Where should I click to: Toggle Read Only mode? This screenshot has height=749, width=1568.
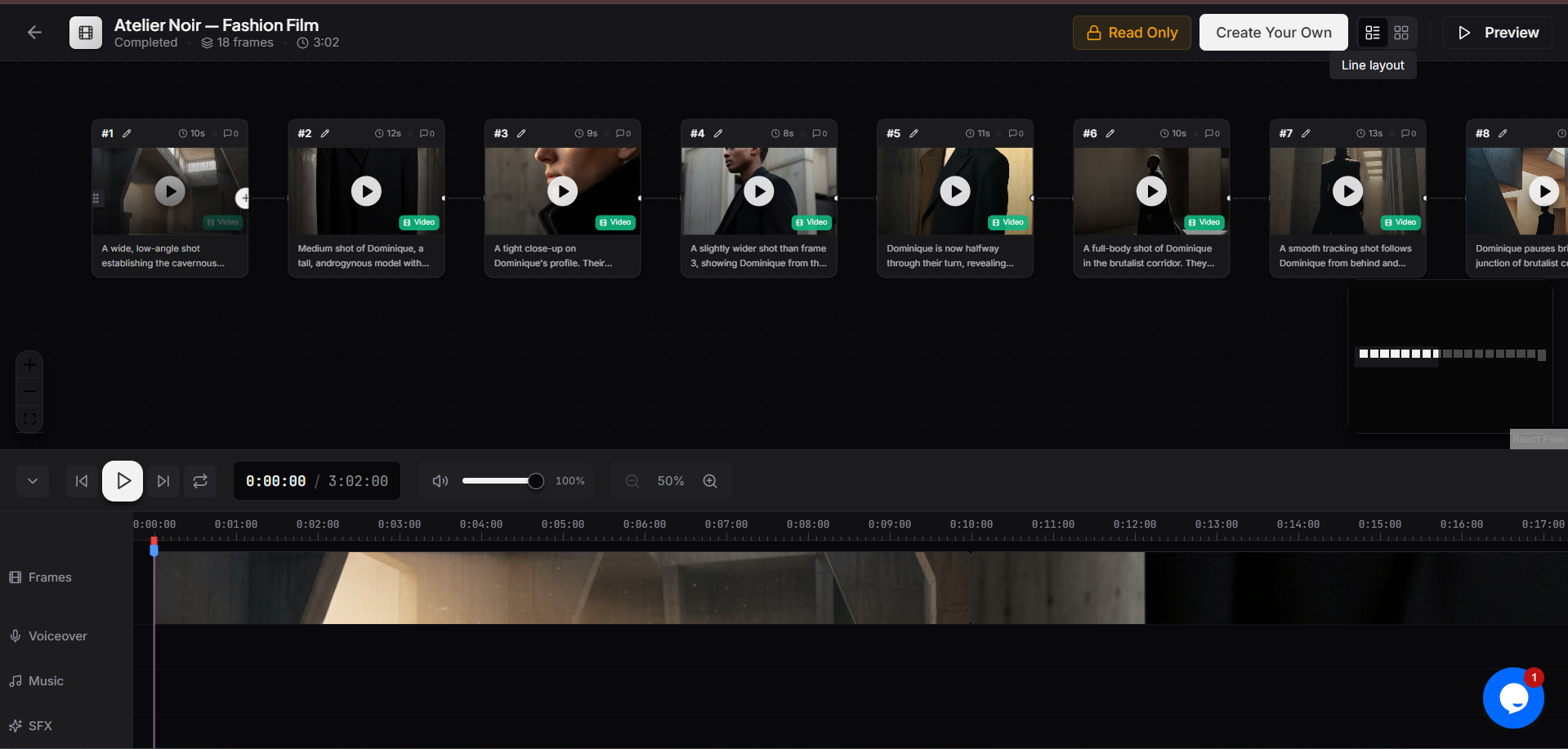point(1132,33)
